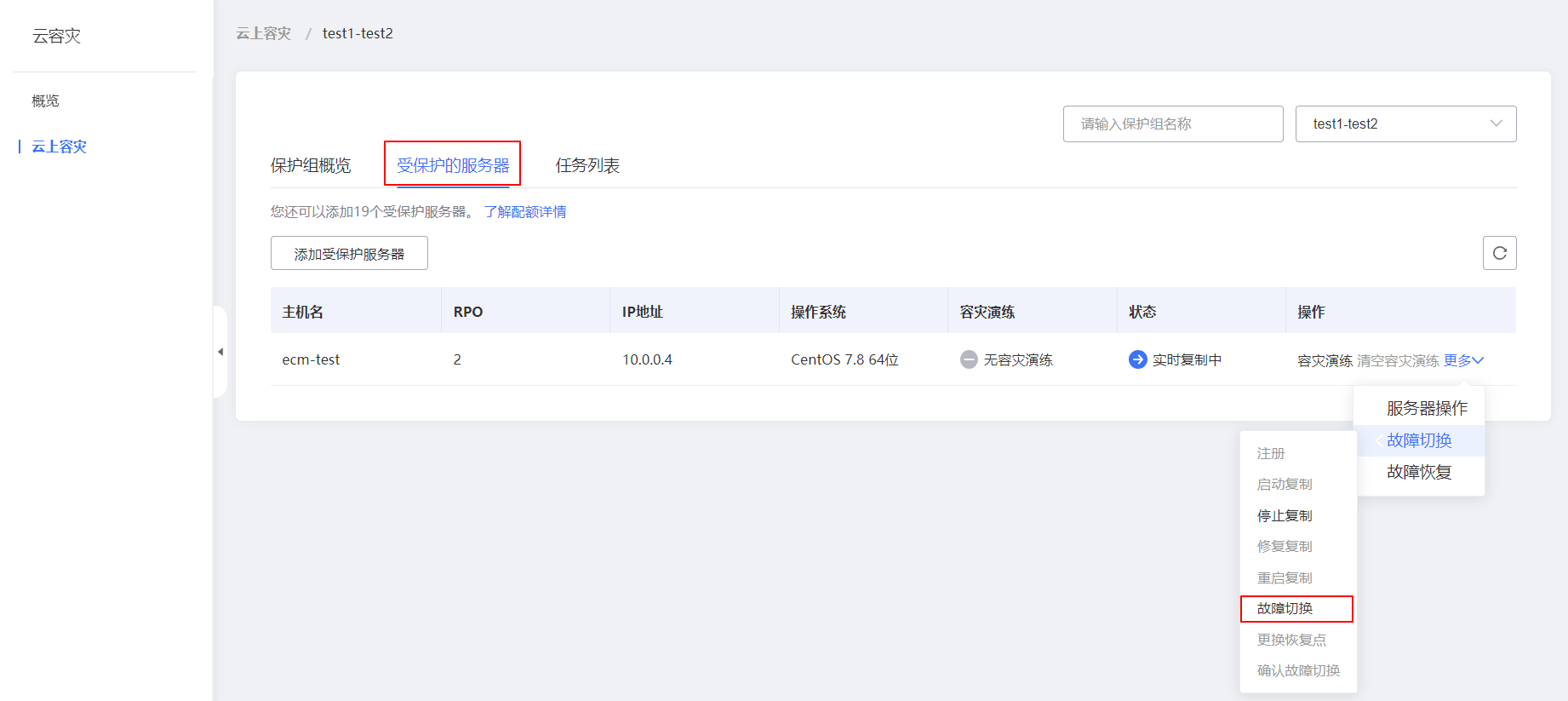
Task: Select the 受保护的服务器 tab
Action: click(453, 165)
